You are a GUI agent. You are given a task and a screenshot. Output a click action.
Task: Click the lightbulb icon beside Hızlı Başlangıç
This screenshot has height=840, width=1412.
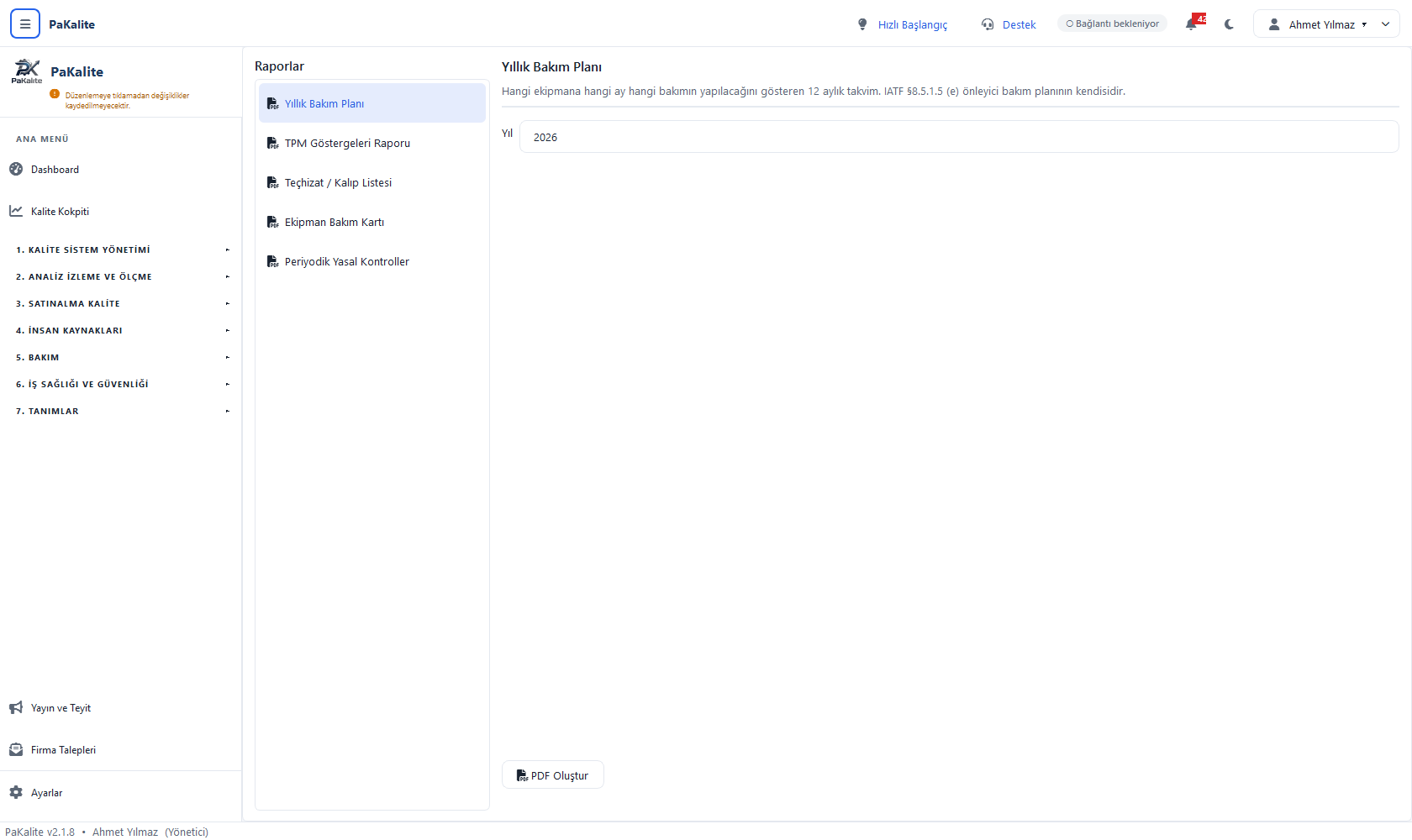[862, 24]
